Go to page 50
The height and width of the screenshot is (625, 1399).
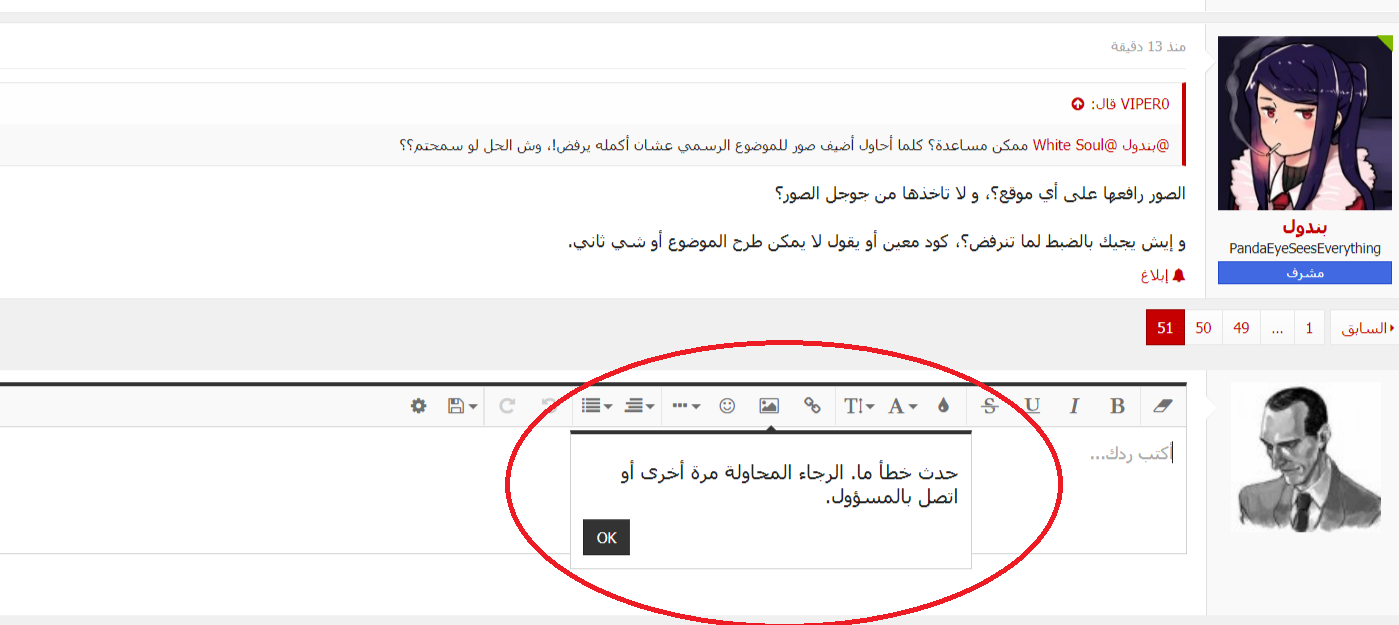click(x=1203, y=328)
